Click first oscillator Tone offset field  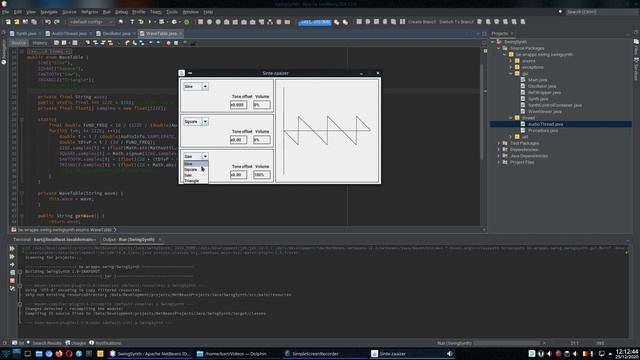click(238, 105)
